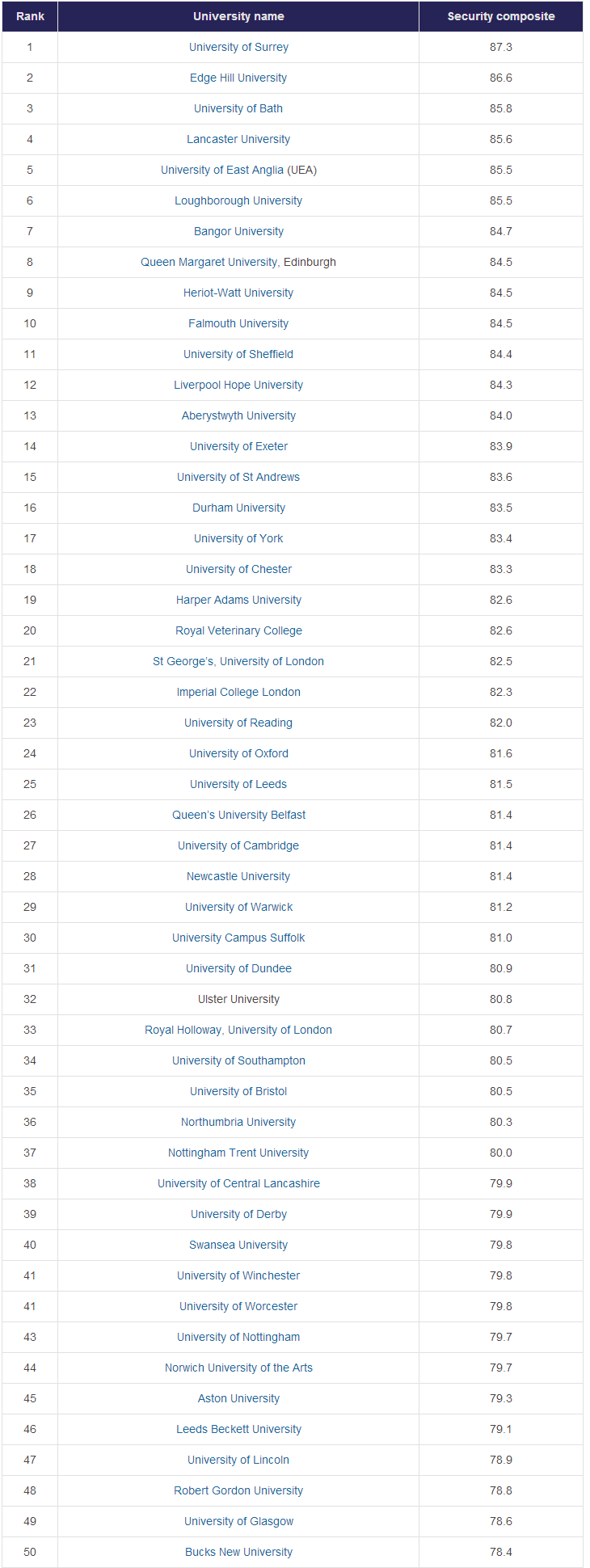Click Queen Margaret University, Edinburgh link
This screenshot has height=1568, width=590.
click(238, 262)
